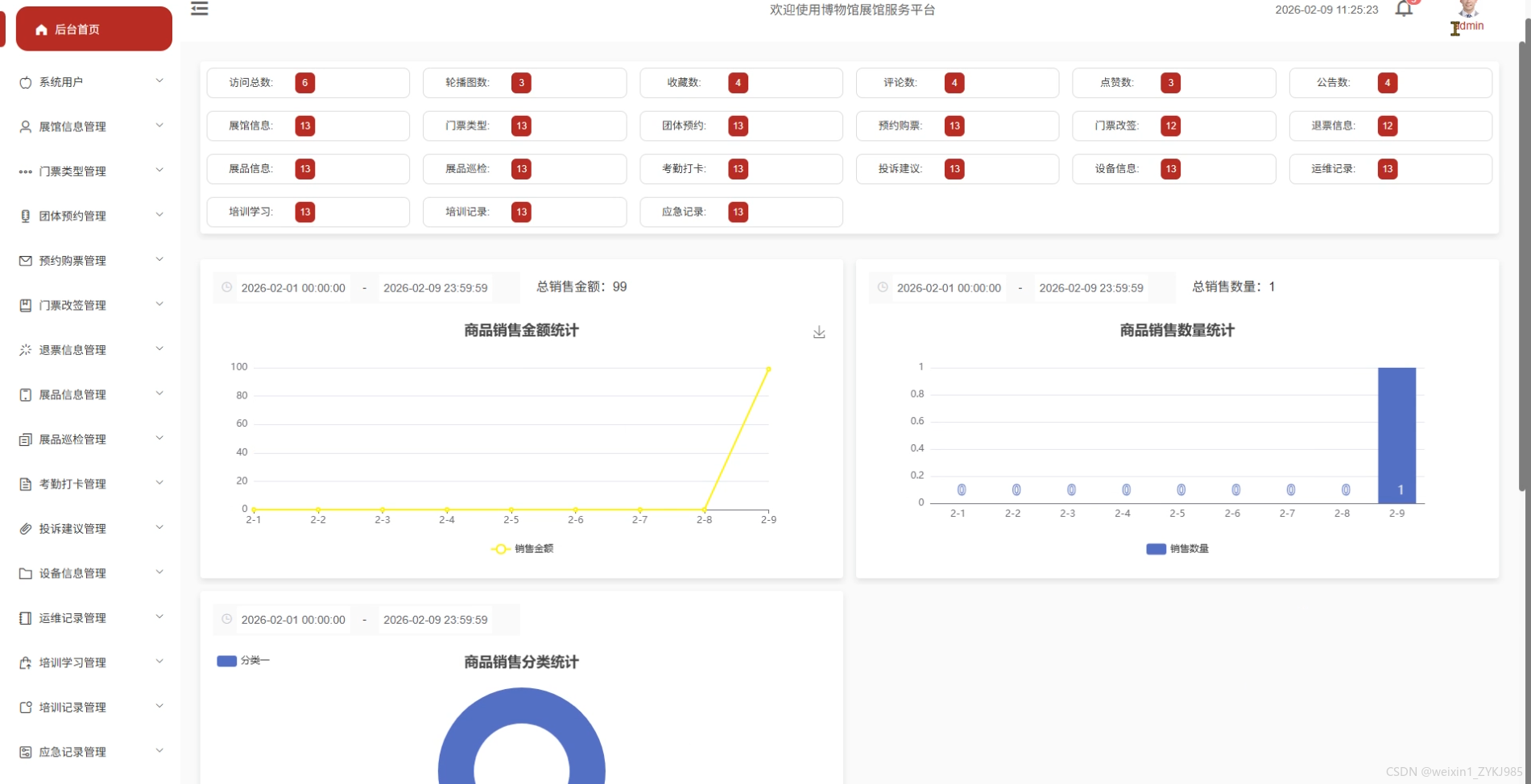Click the 2-9 bar in 商品销售数量统计
Image resolution: width=1531 pixels, height=784 pixels.
[1397, 435]
